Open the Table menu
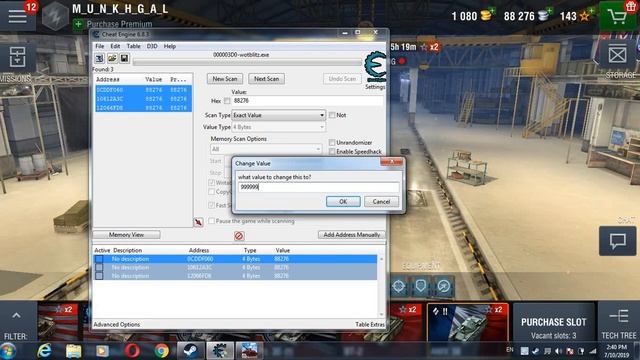640x360 pixels. [133, 46]
